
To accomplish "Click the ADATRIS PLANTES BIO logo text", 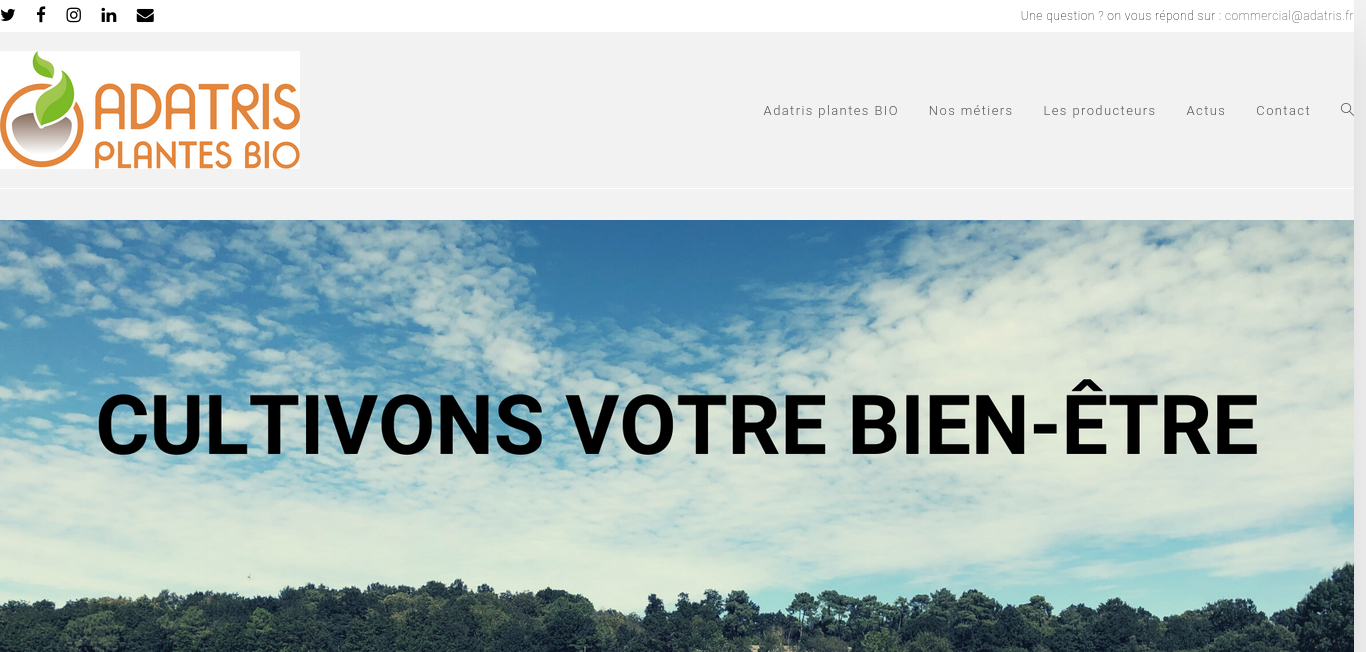I will tap(197, 125).
